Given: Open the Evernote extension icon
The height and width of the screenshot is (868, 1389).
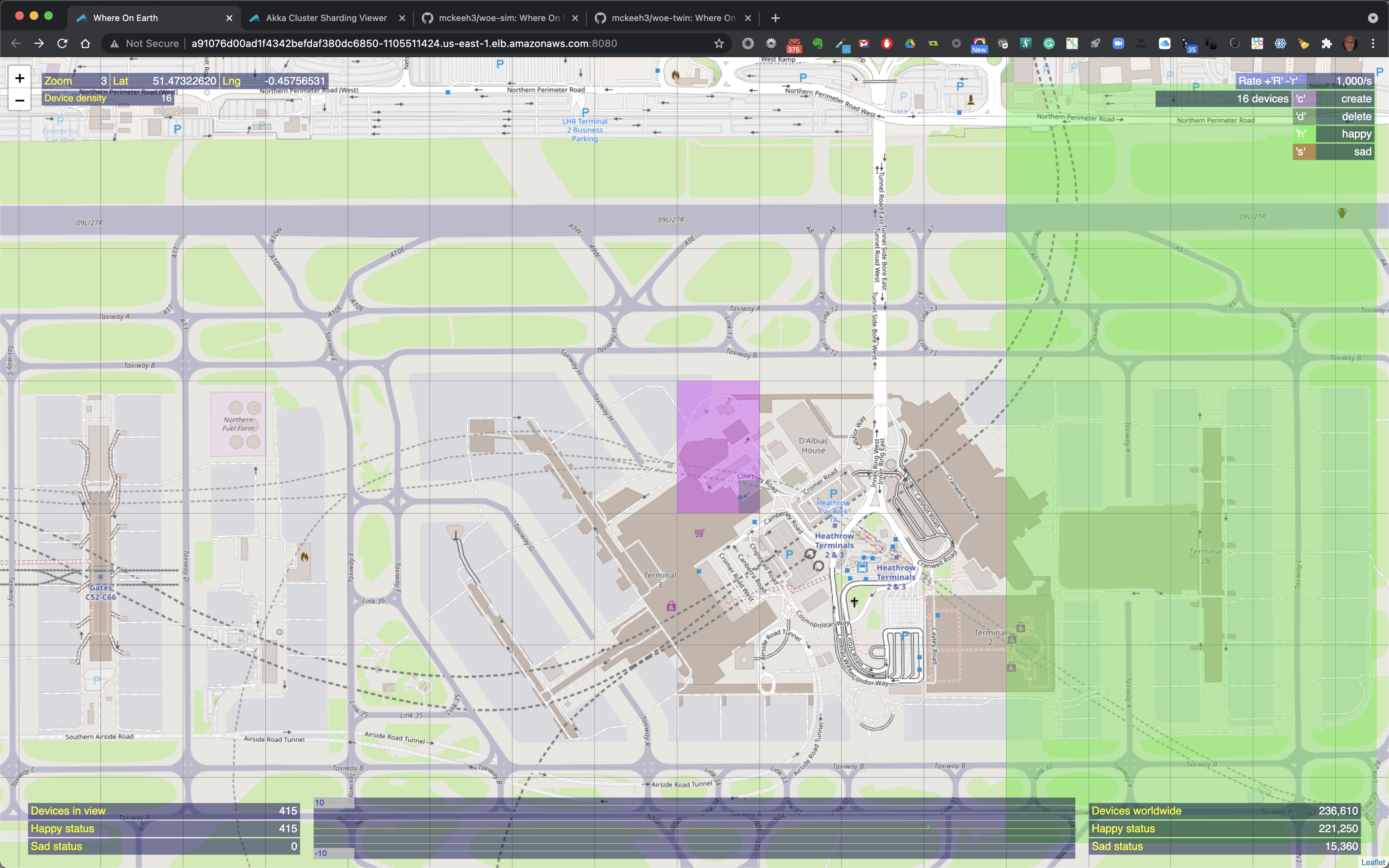Looking at the screenshot, I should pos(817,44).
